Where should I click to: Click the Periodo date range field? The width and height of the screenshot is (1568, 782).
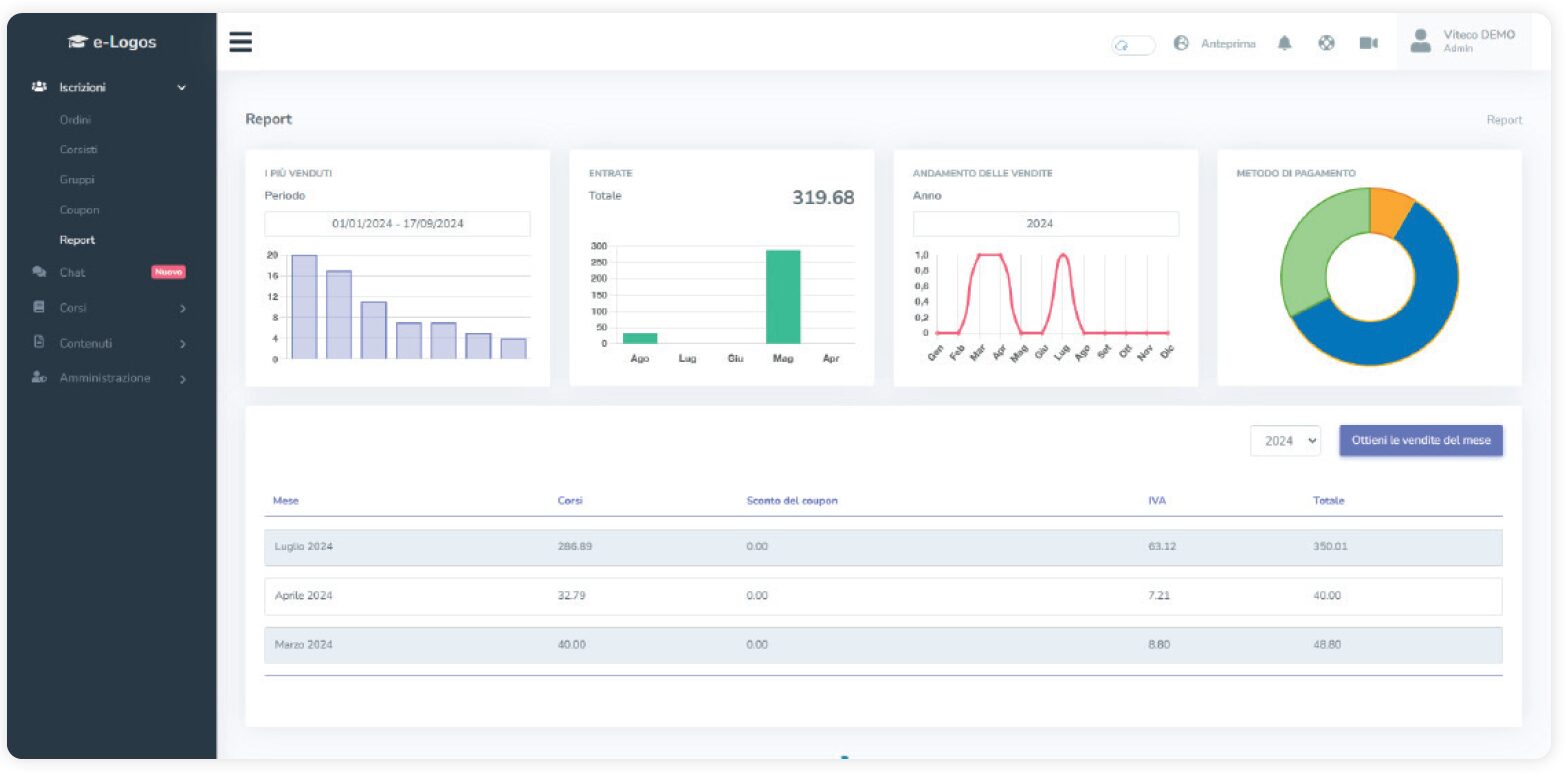(397, 224)
